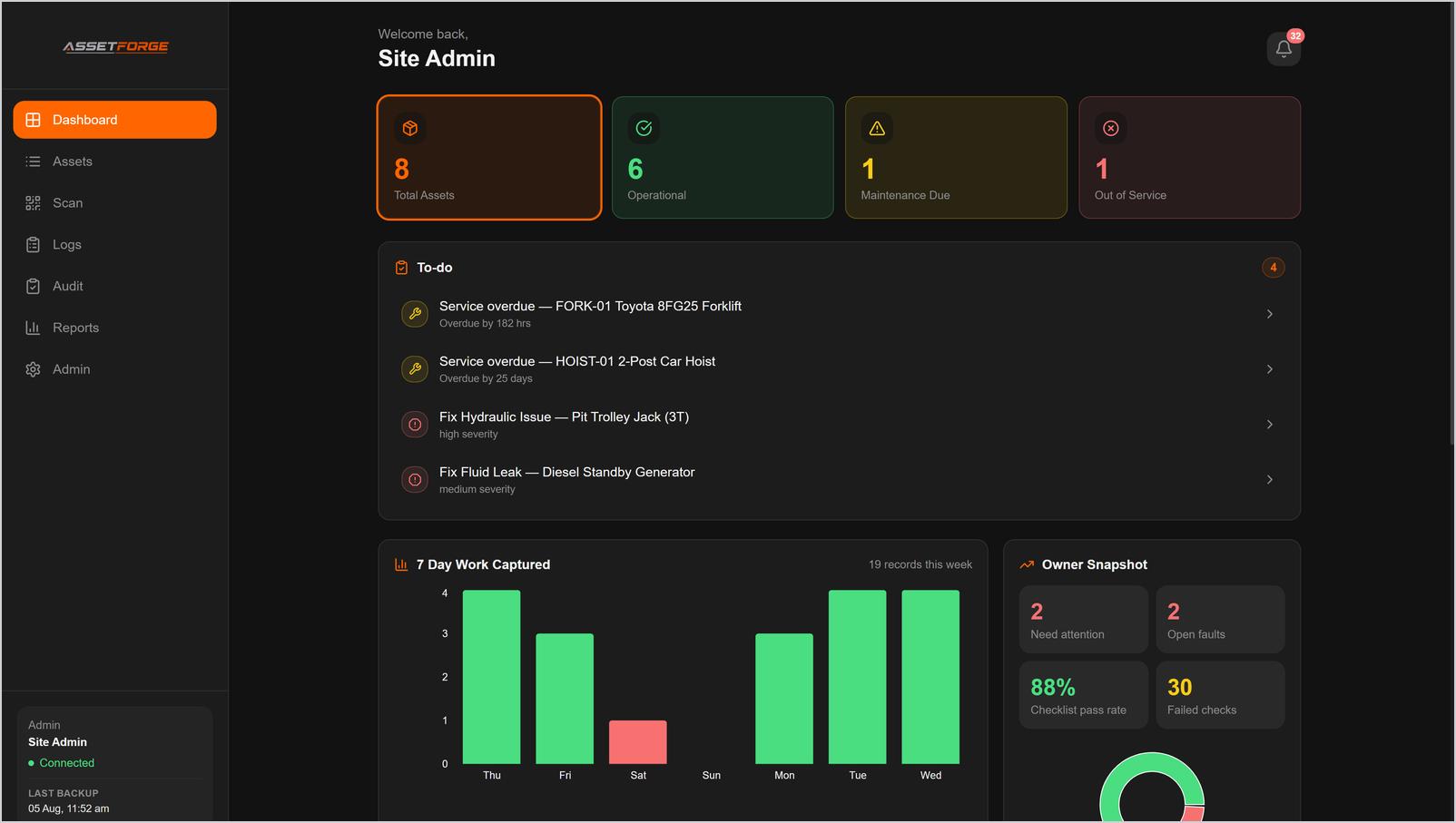The height and width of the screenshot is (823, 1456).
Task: Expand the HOIST-01 Car Hoist chevron
Action: (1269, 369)
